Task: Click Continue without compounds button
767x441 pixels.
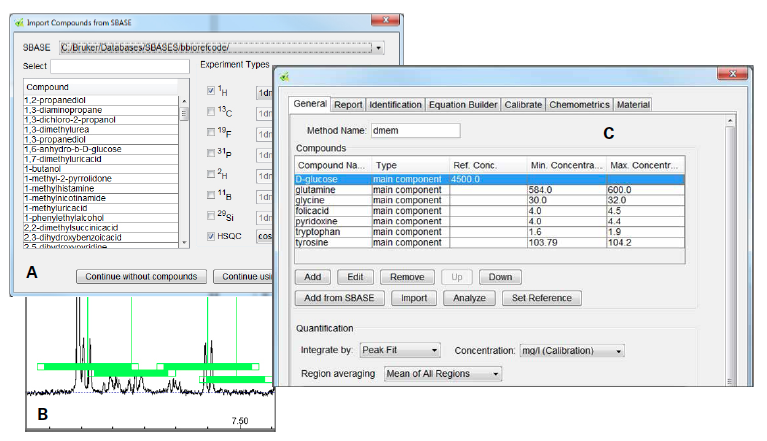Action: pos(141,277)
